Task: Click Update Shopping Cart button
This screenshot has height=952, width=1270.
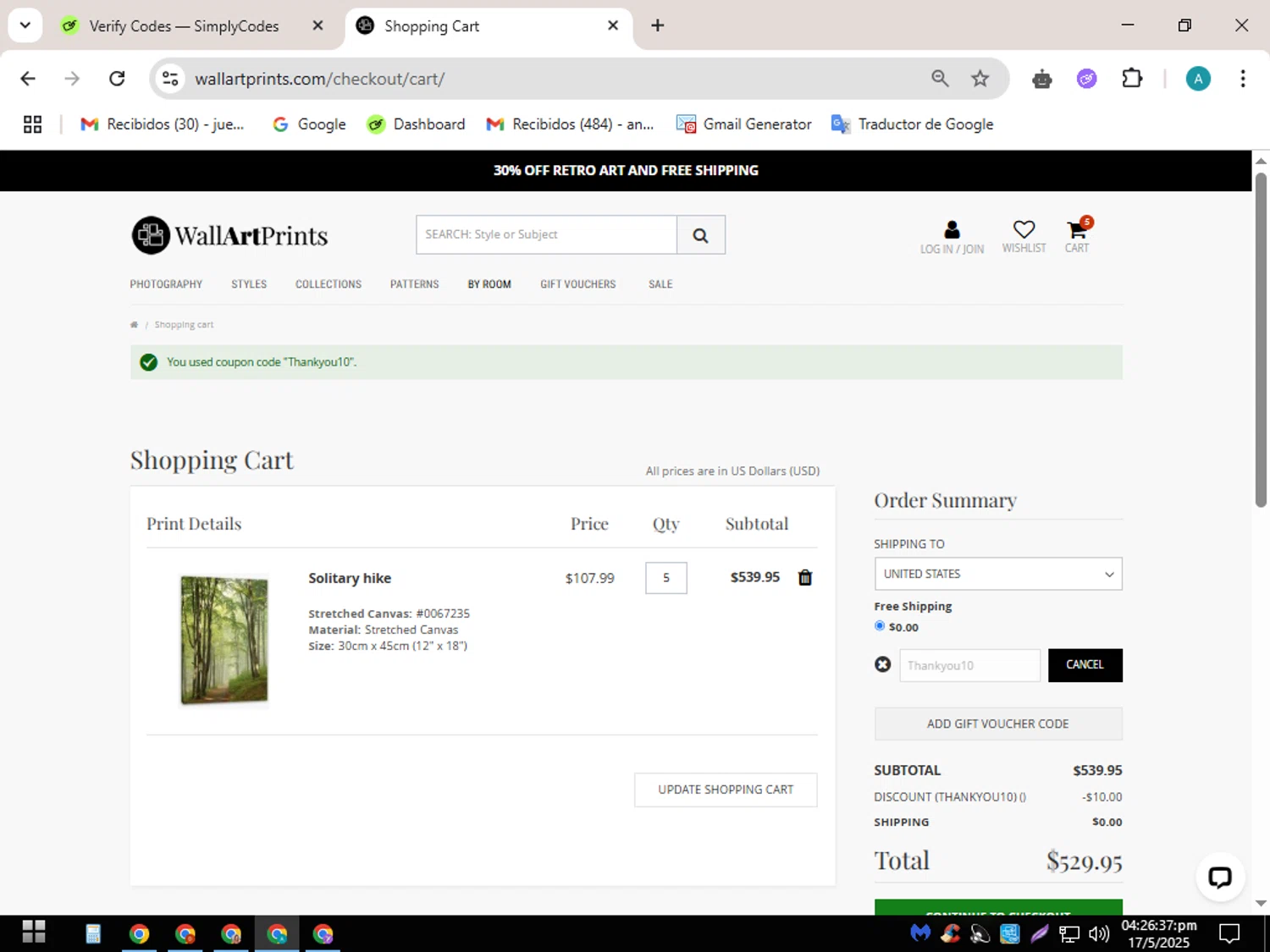Action: (x=726, y=790)
